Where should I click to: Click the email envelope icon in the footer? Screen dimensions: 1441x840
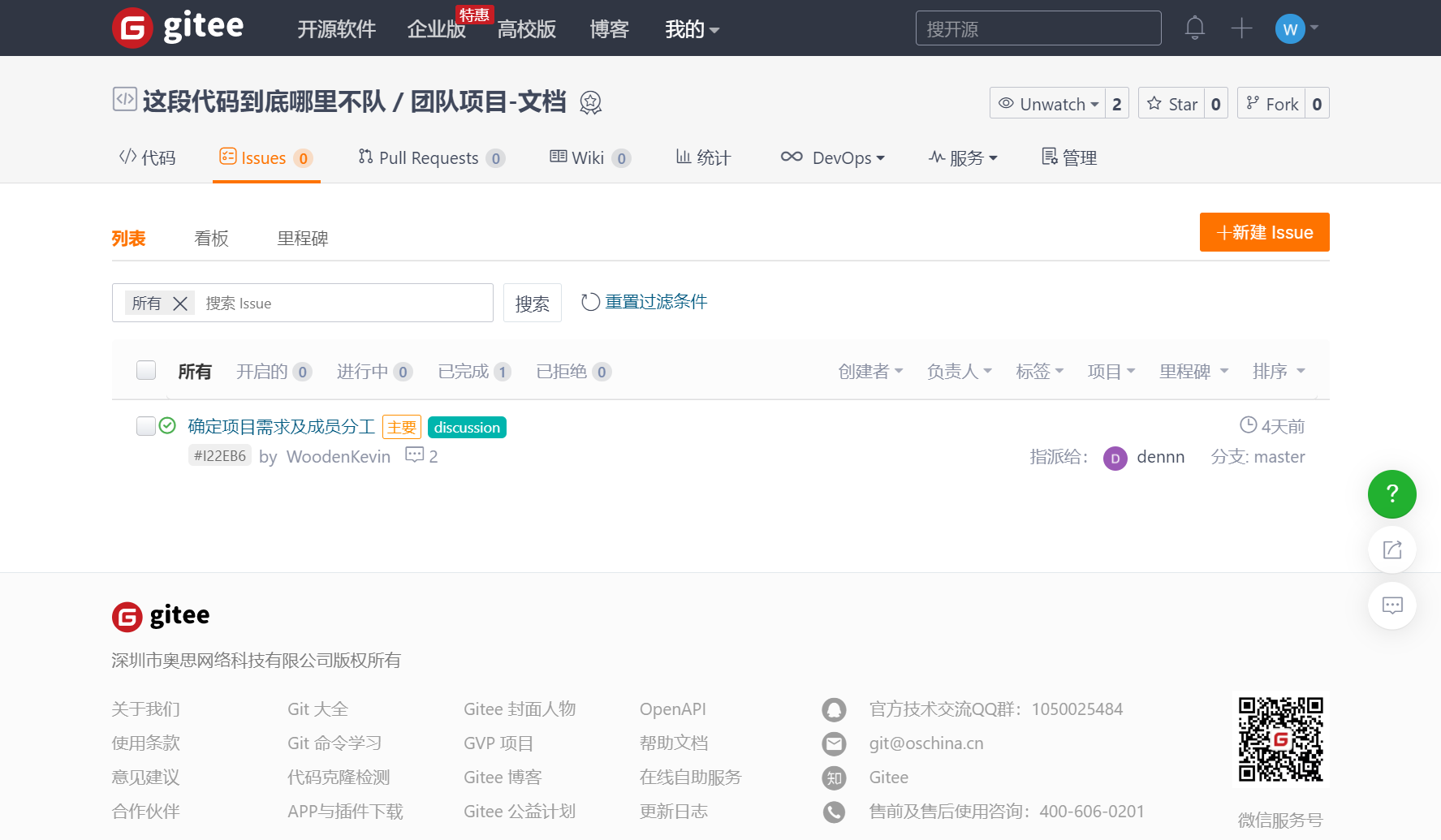click(x=834, y=743)
